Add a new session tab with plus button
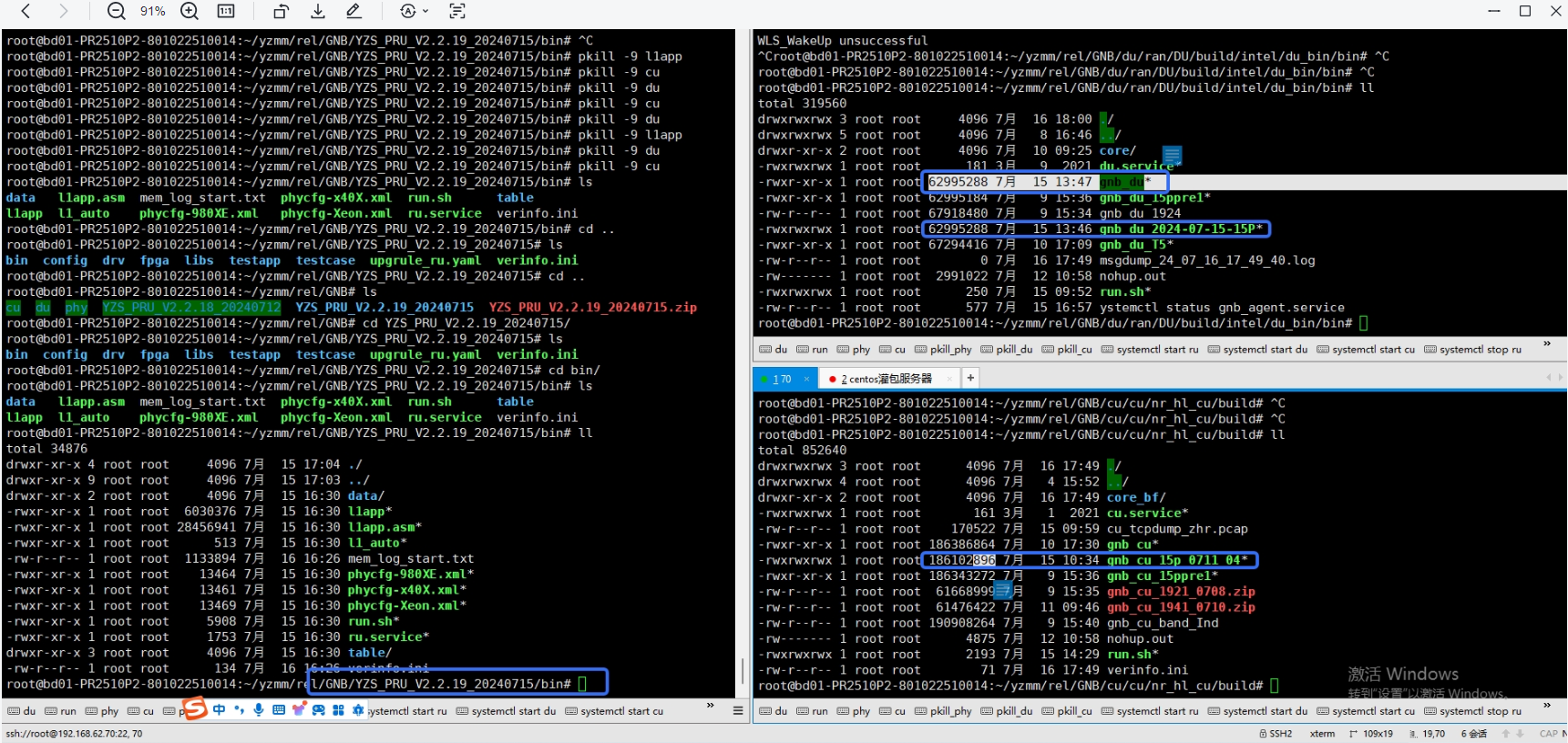Viewport: 1568px width, 743px height. click(970, 378)
